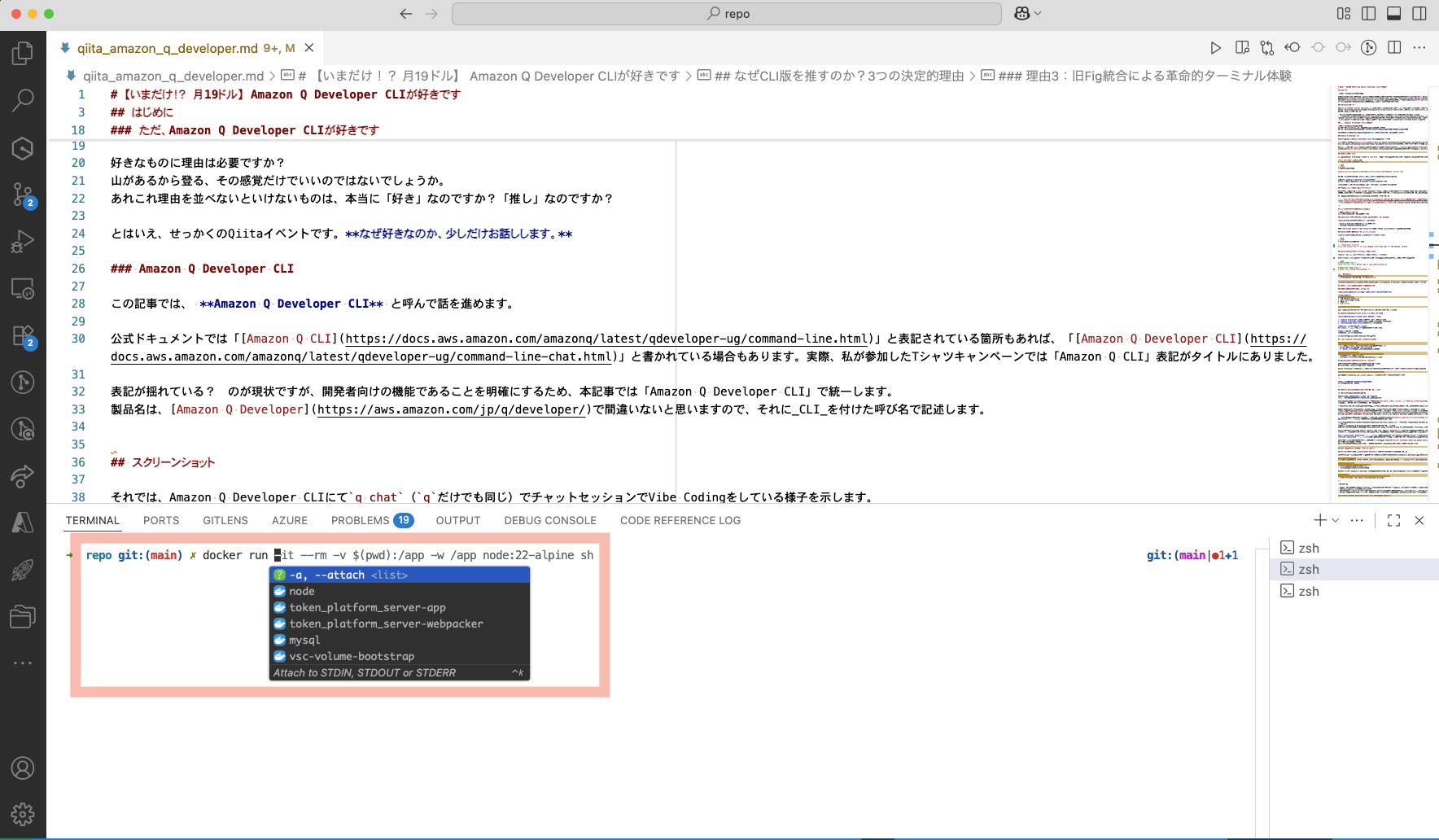Maximize the terminal panel

tap(1393, 520)
